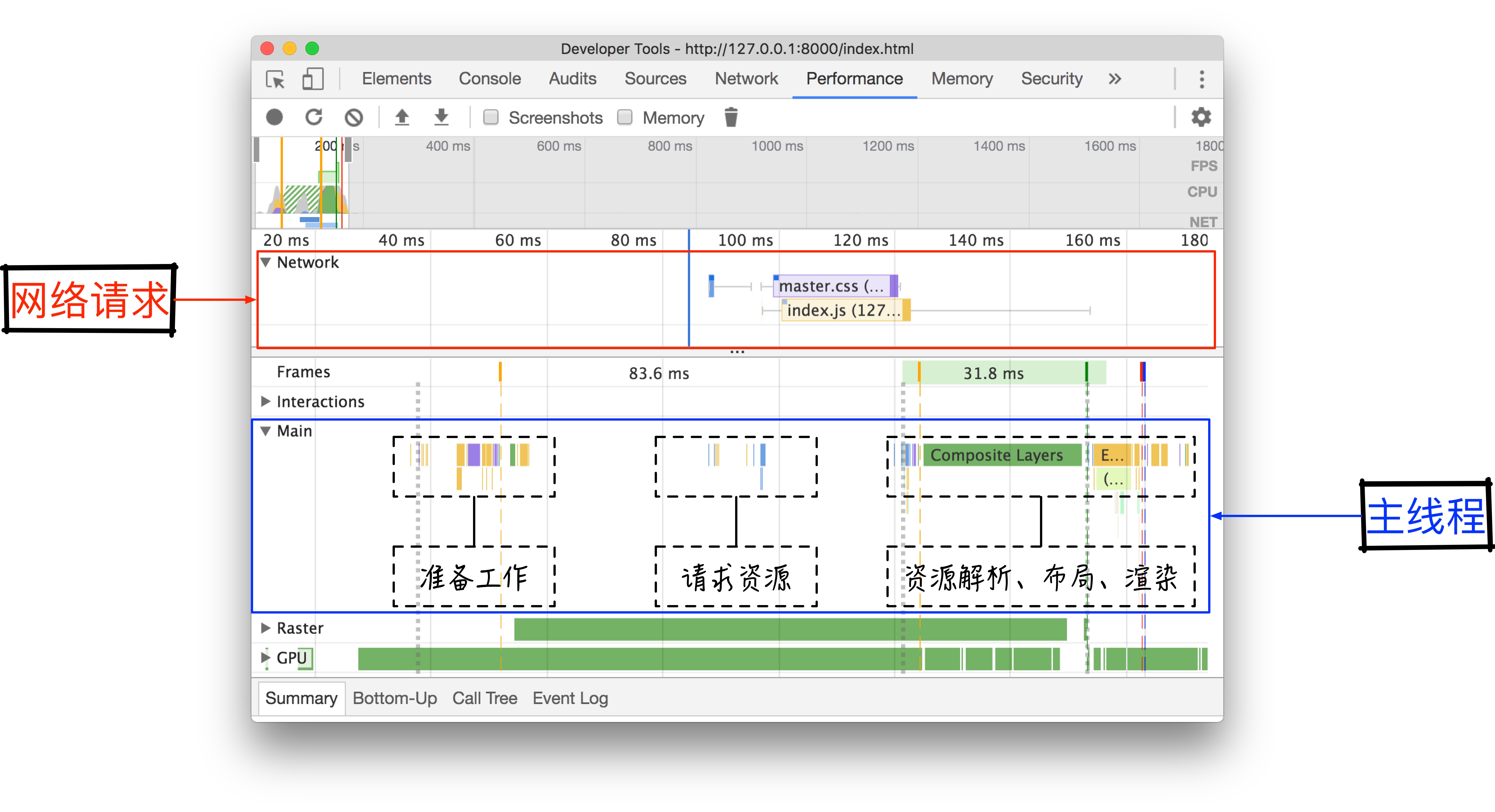Start recording with the record button
Screen dimensions: 1495x812
(x=274, y=118)
